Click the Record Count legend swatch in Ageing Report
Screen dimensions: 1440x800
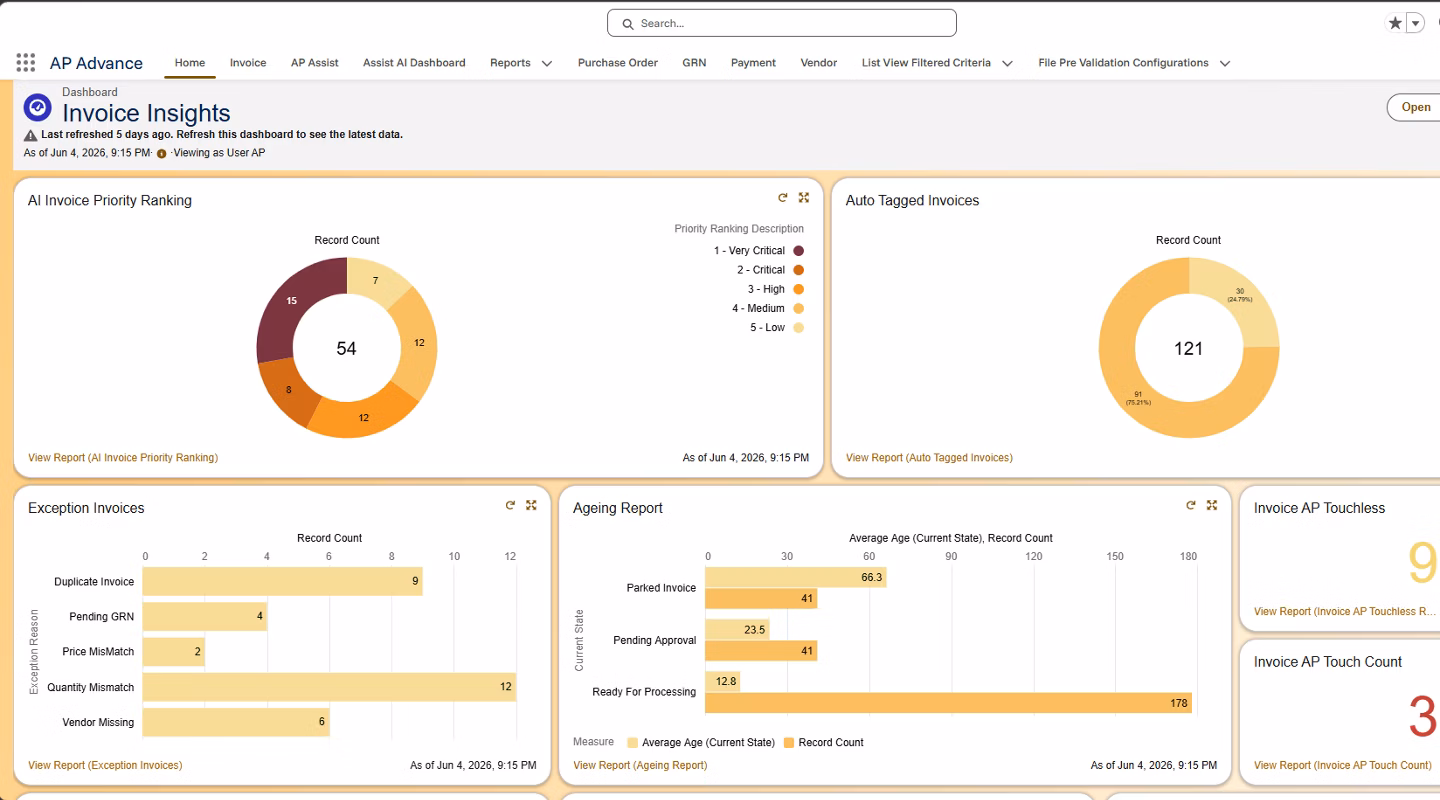pos(789,743)
